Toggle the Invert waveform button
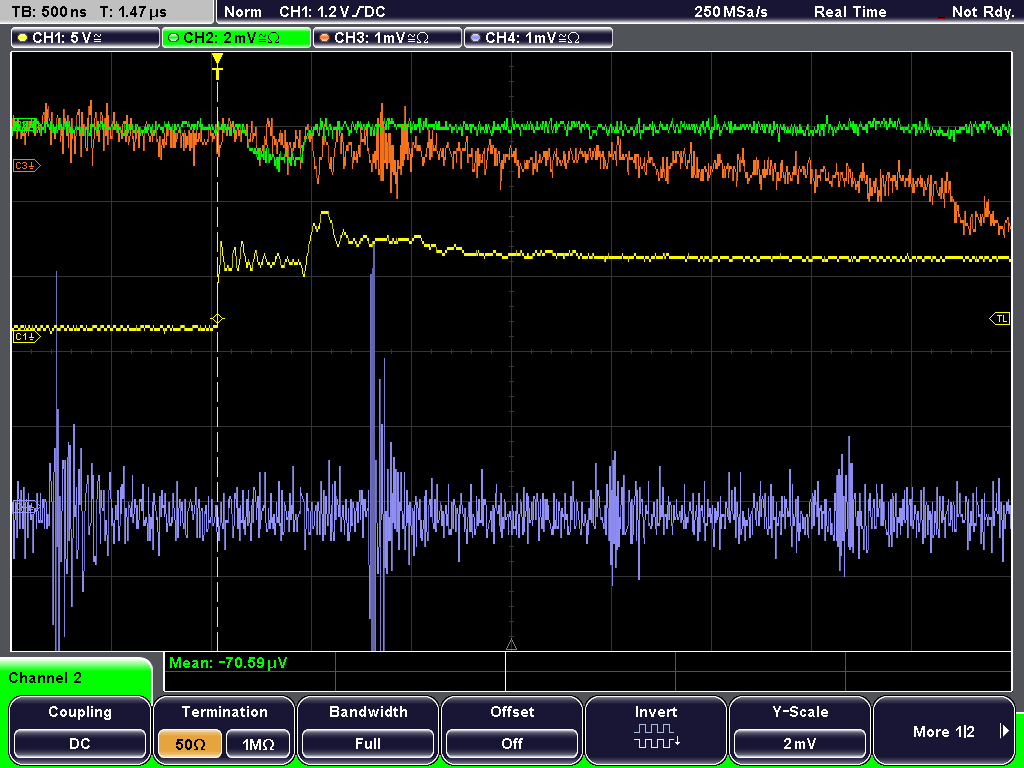Viewport: 1024px width, 768px height. (656, 729)
